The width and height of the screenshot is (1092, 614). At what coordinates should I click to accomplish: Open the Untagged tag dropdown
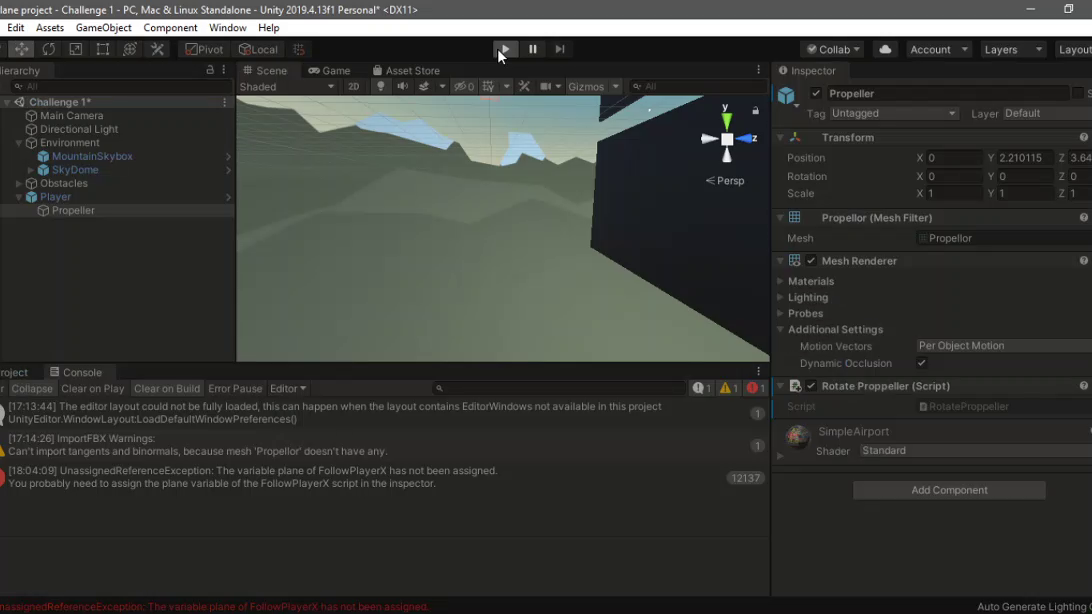pos(894,113)
